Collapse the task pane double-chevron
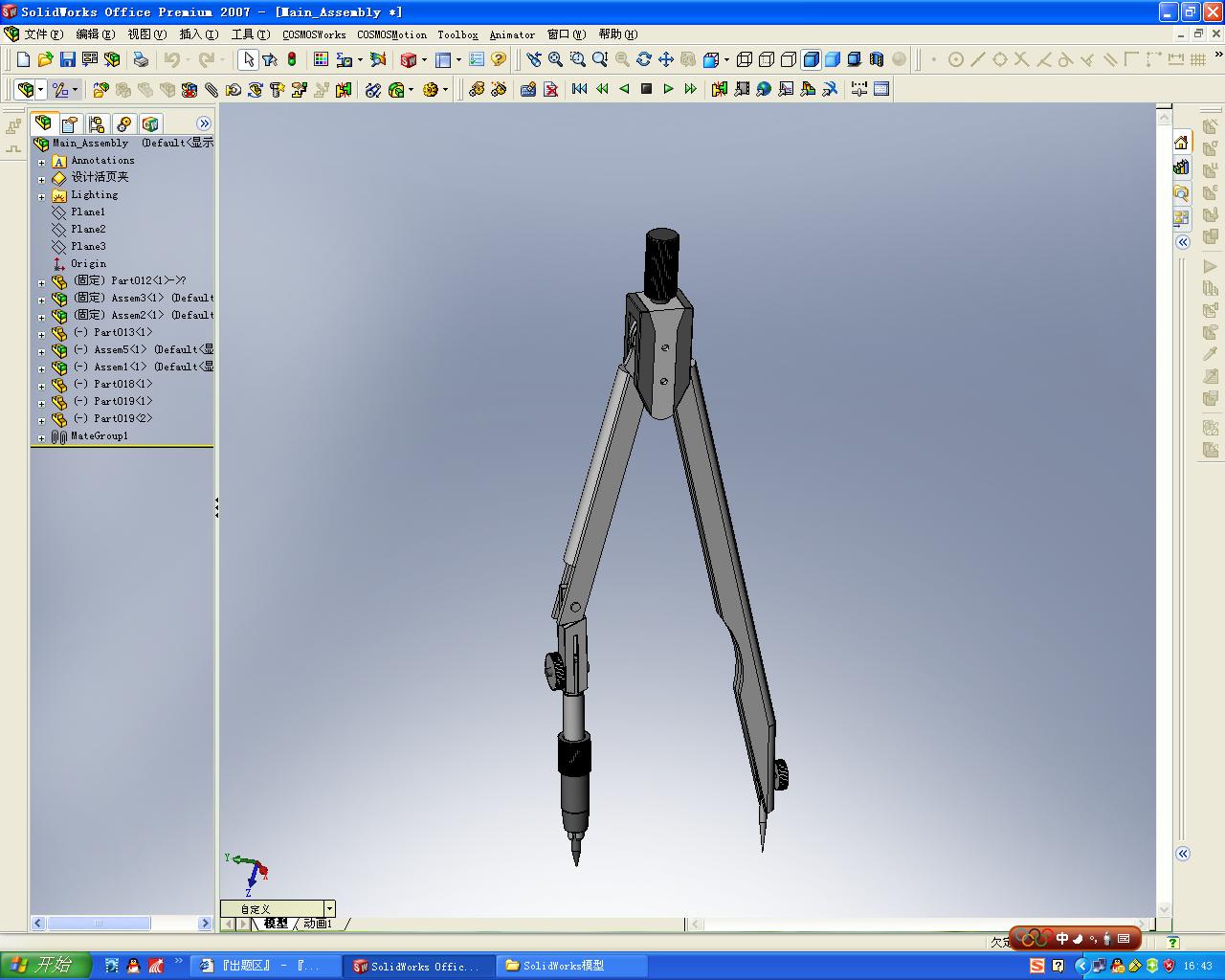 (x=1183, y=242)
